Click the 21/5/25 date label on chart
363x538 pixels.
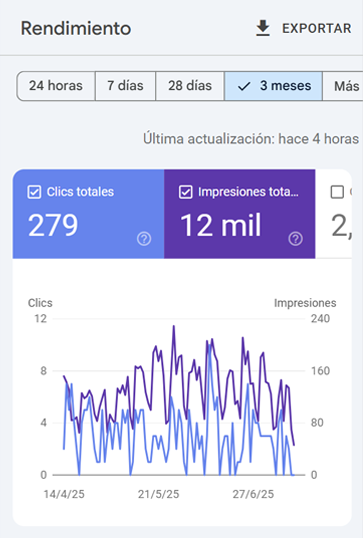pos(159,494)
